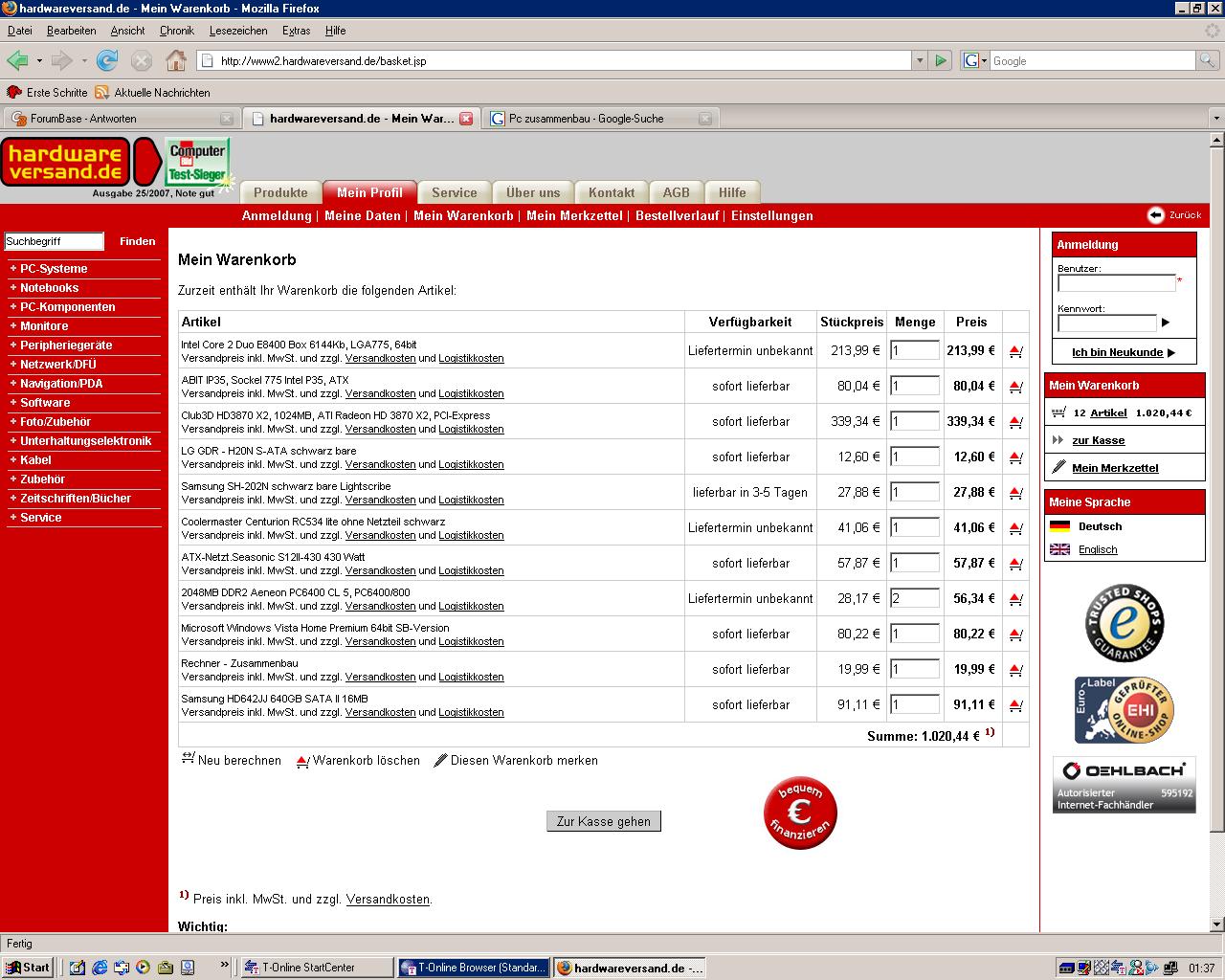Remove Windows Vista Home Premium cart icon
This screenshot has height=980, width=1225.
click(1015, 635)
